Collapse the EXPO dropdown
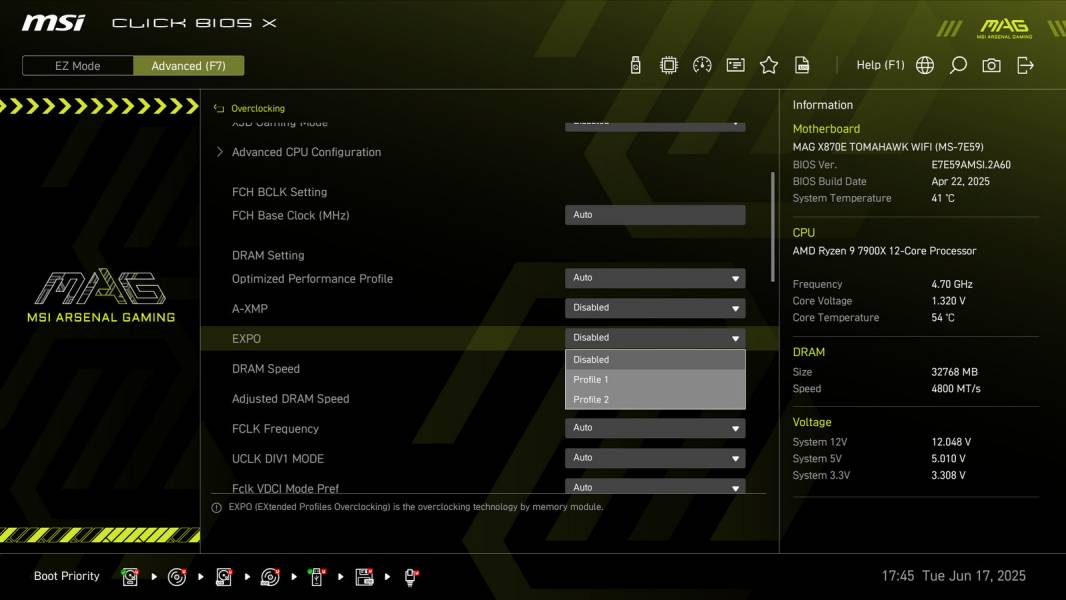Viewport: 1066px width, 600px height. pos(655,338)
